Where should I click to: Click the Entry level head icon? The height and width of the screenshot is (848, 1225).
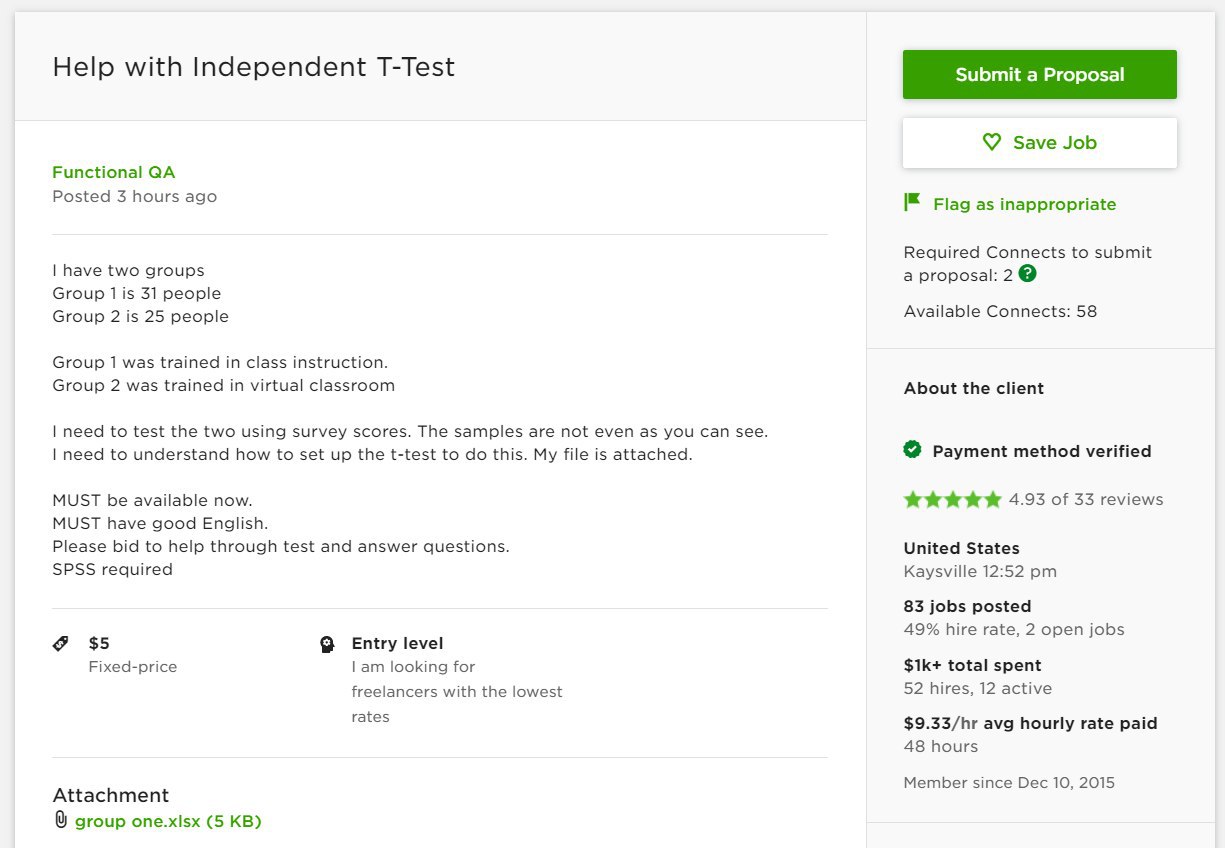[x=327, y=644]
